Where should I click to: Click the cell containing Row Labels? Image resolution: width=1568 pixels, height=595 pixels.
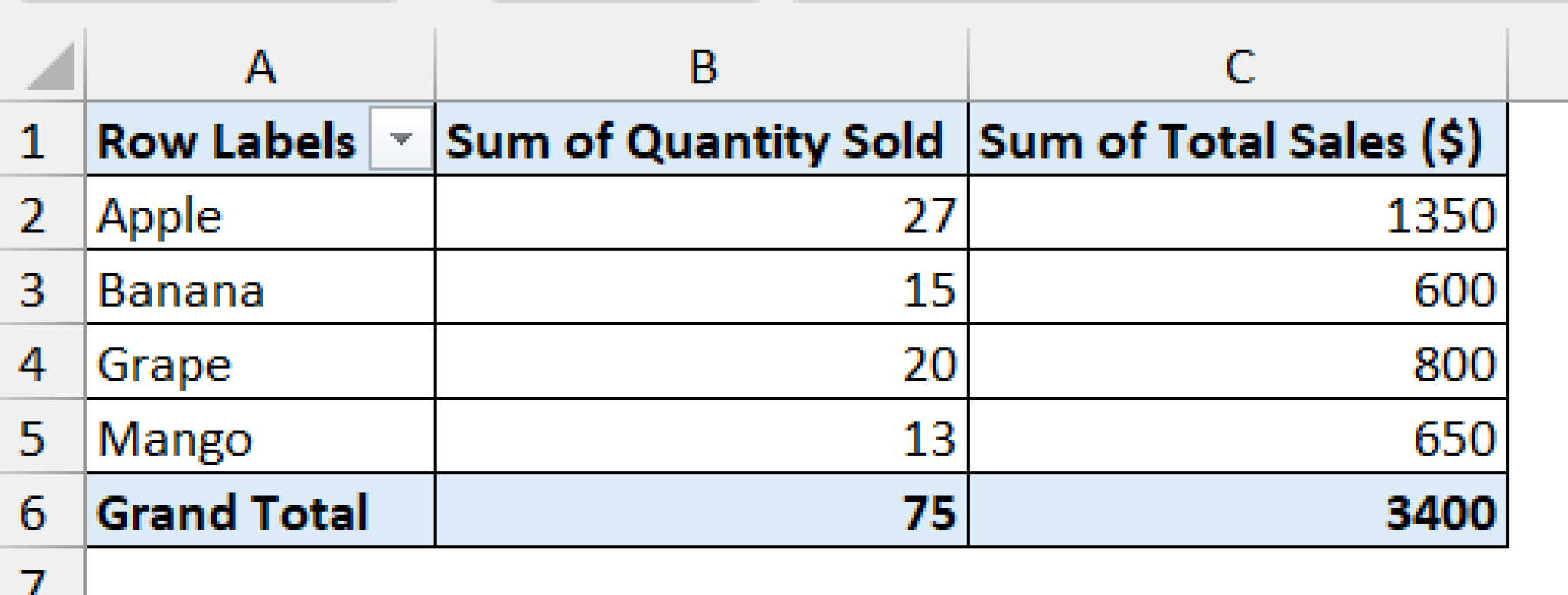tap(230, 141)
